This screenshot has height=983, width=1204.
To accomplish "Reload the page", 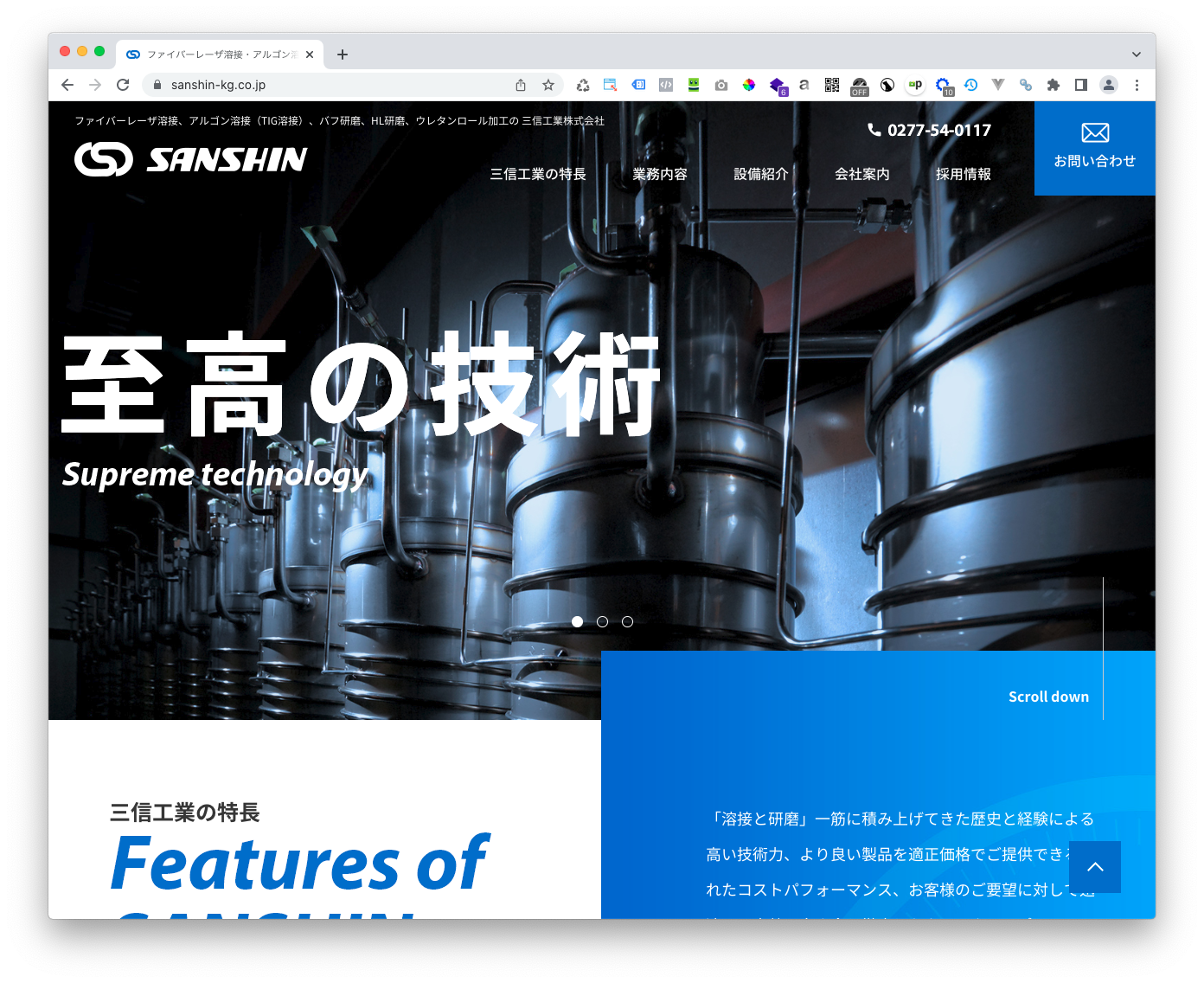I will tap(123, 85).
